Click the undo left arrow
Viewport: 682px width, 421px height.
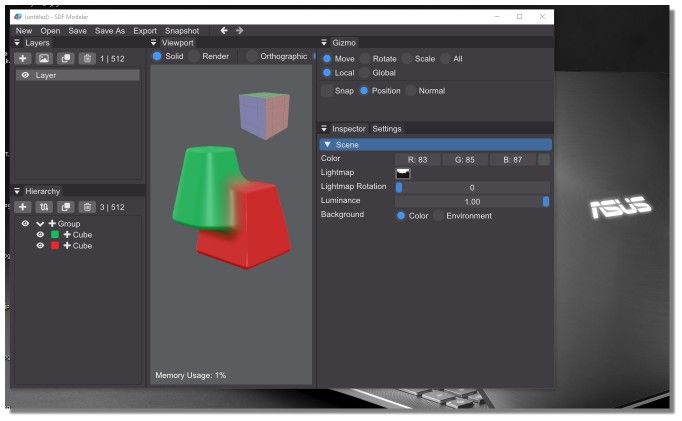[224, 31]
